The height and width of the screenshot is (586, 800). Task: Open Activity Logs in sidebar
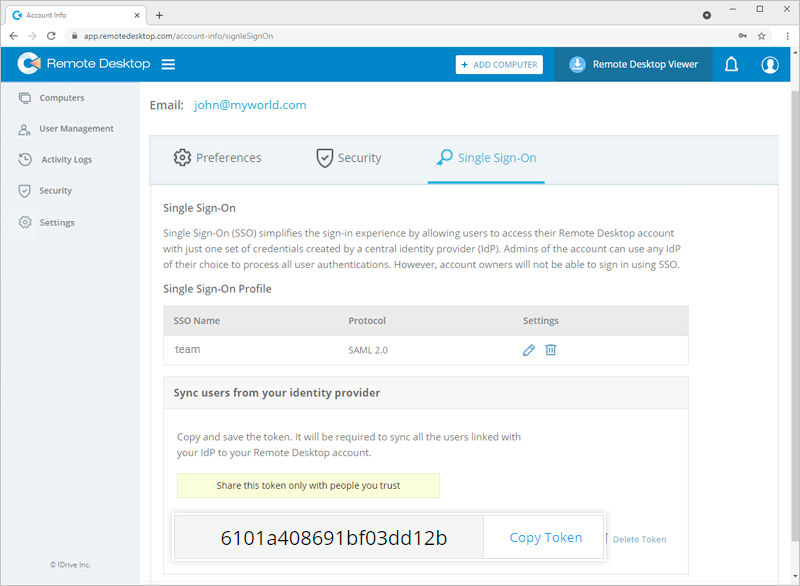point(66,160)
